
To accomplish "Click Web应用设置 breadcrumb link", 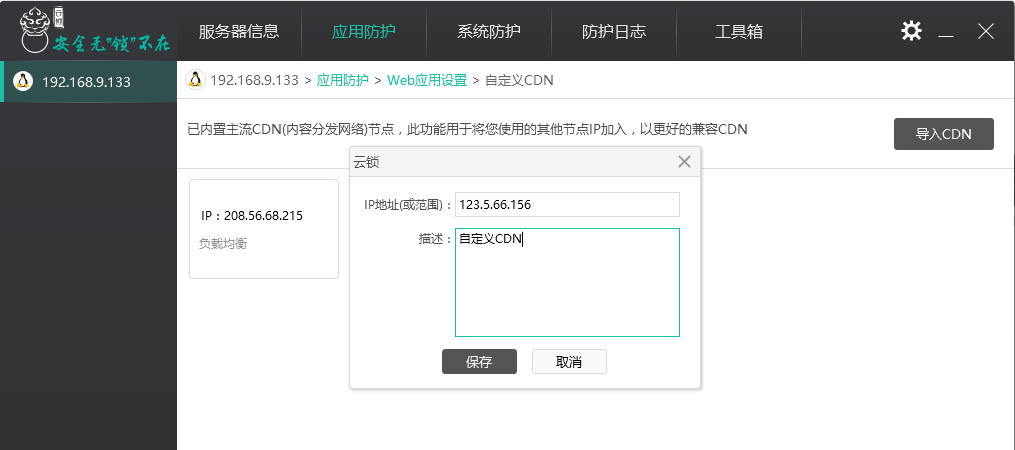I will click(x=427, y=80).
